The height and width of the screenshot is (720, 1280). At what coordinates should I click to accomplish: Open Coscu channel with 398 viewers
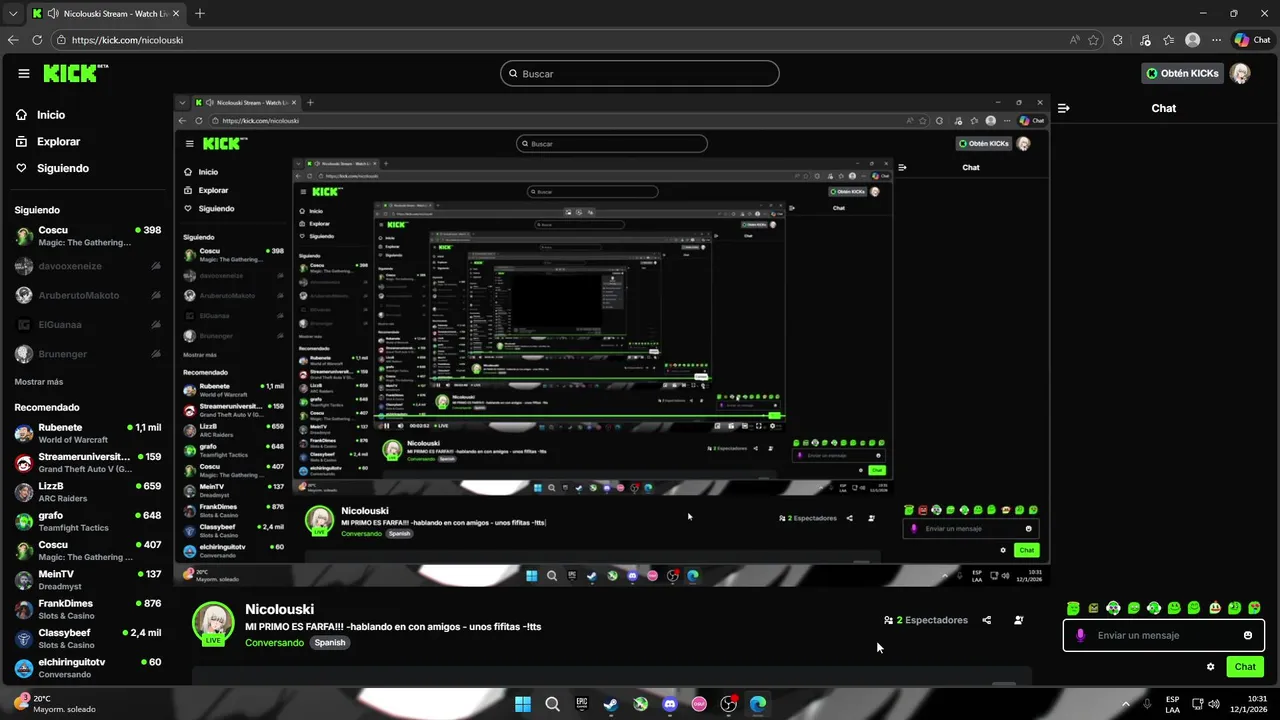pyautogui.click(x=88, y=236)
